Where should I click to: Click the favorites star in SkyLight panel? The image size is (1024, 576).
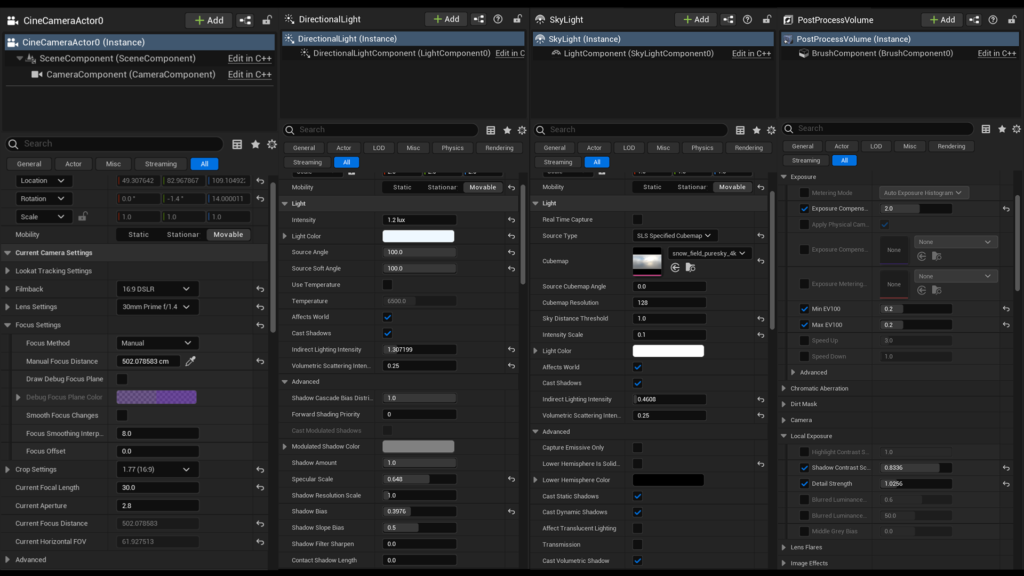[x=757, y=130]
